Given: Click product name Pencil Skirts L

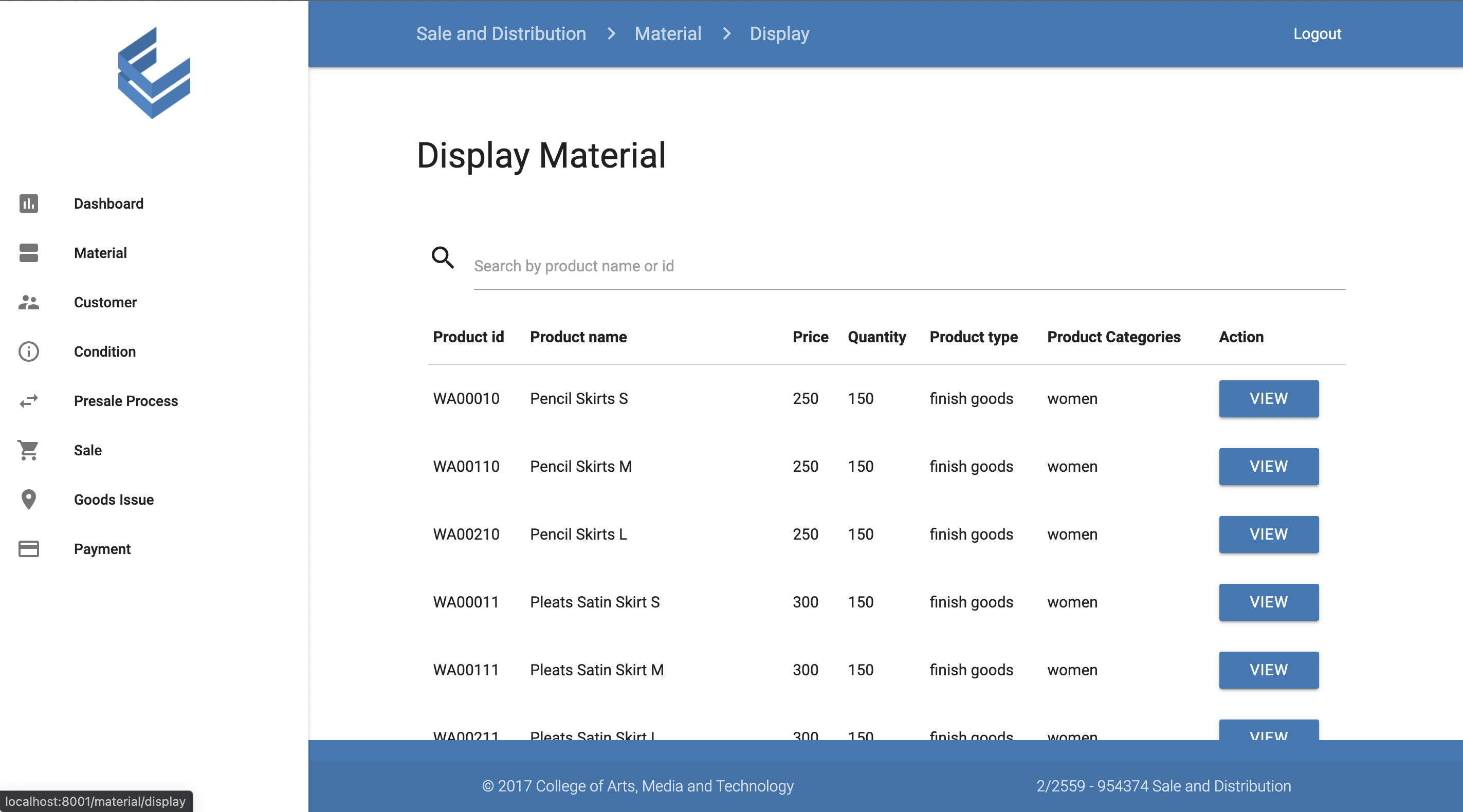Looking at the screenshot, I should click(578, 534).
